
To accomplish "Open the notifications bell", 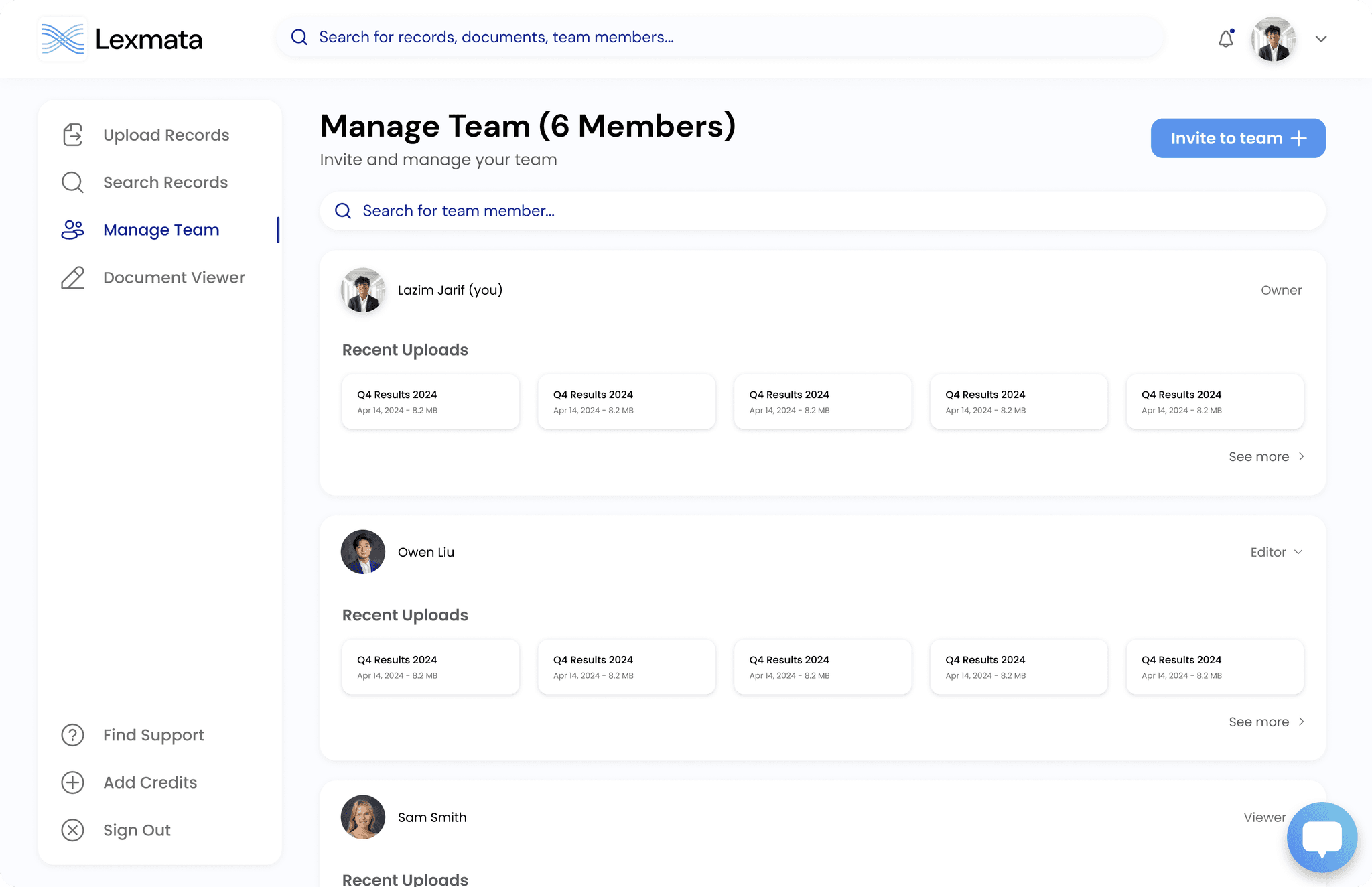I will tap(1226, 39).
